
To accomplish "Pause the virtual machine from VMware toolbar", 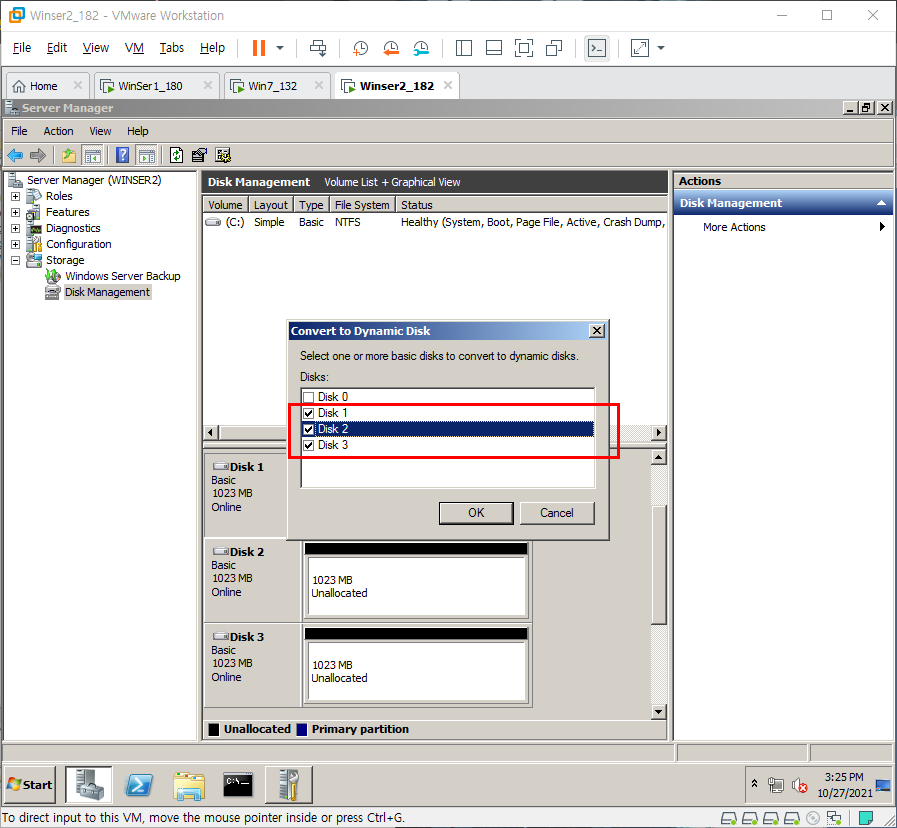I will [259, 48].
